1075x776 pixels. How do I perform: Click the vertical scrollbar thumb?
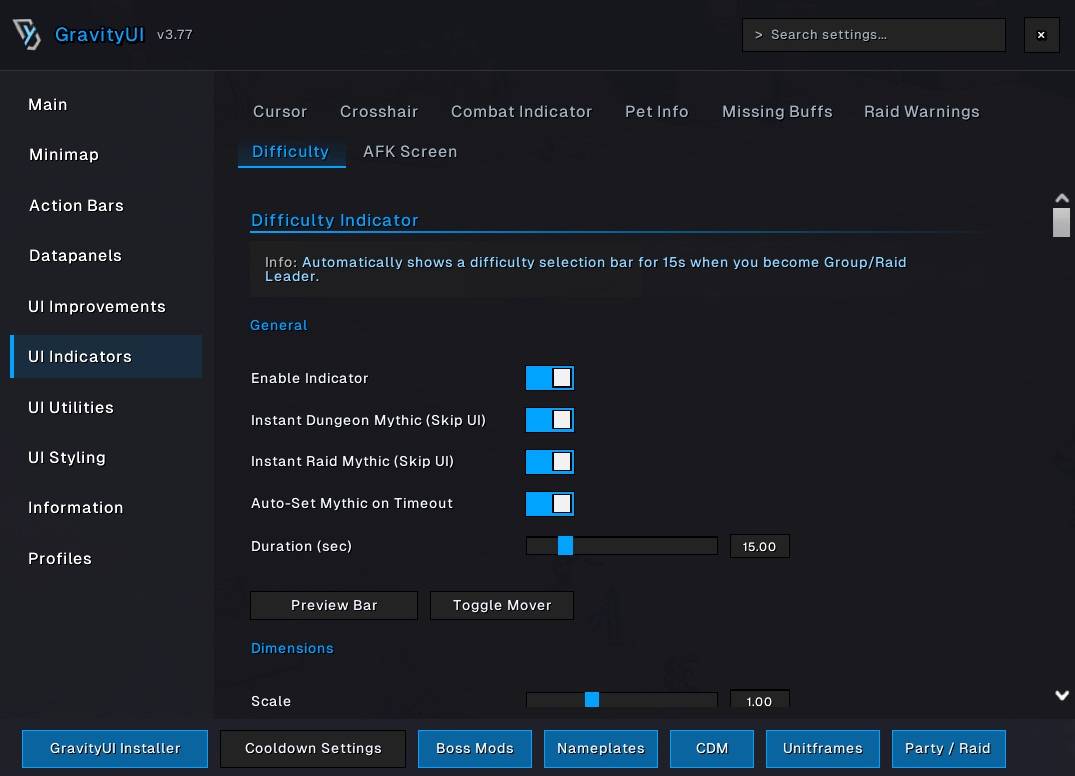[1061, 222]
